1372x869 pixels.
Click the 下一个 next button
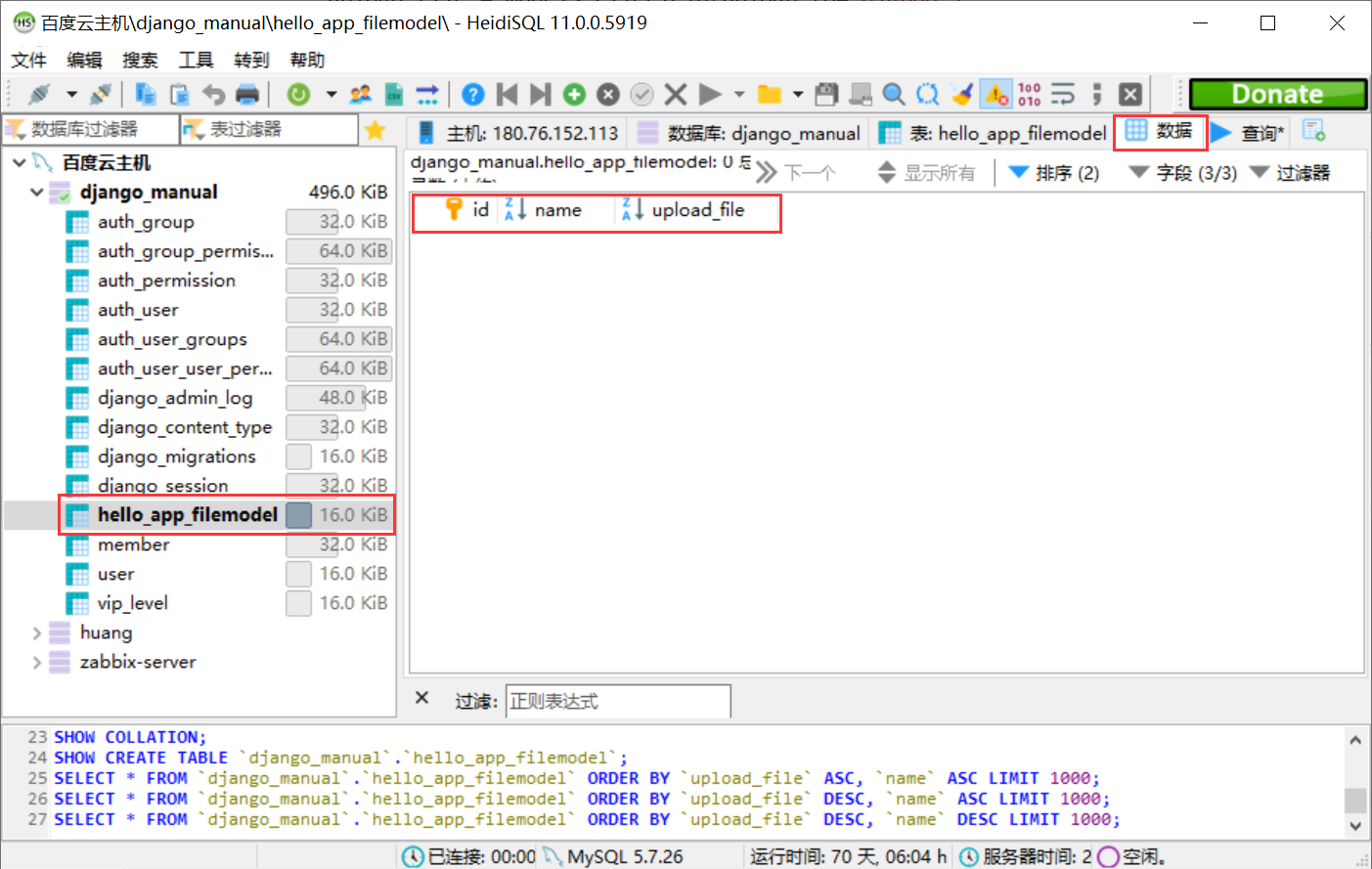point(796,173)
